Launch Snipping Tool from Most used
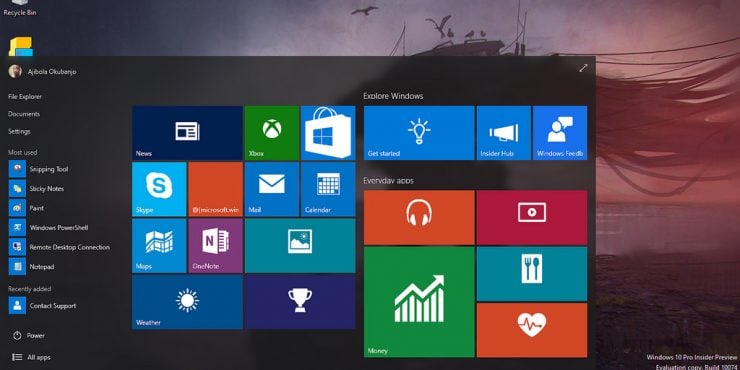The width and height of the screenshot is (740, 370). coord(39,169)
